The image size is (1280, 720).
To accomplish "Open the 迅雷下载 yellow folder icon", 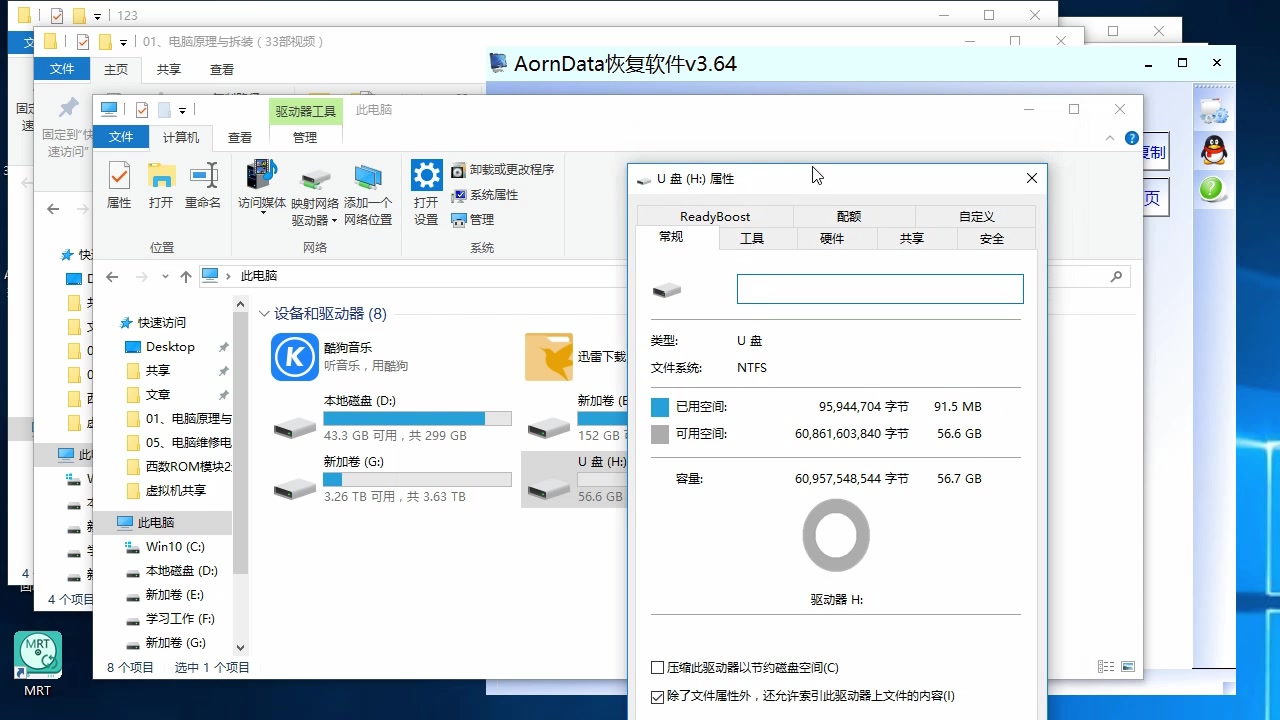I will [x=547, y=357].
